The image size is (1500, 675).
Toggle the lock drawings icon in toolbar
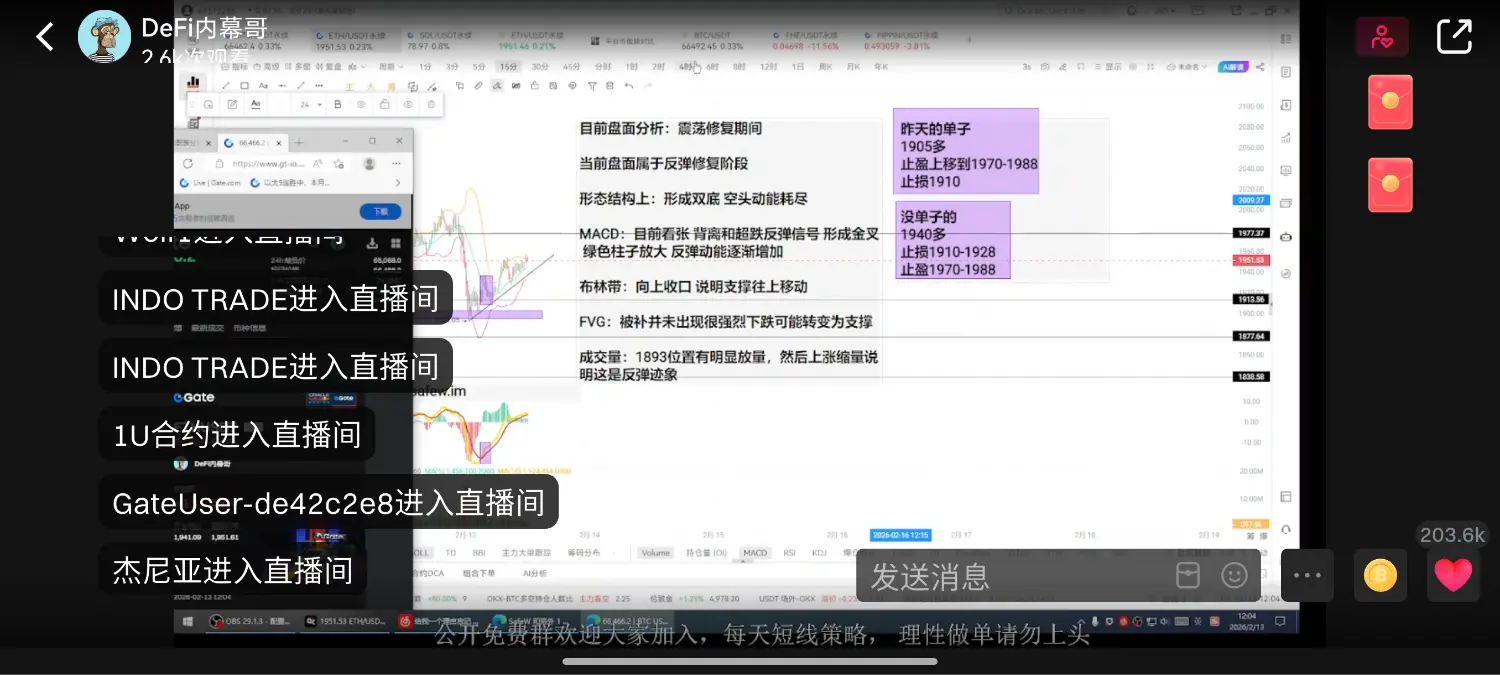click(x=535, y=86)
